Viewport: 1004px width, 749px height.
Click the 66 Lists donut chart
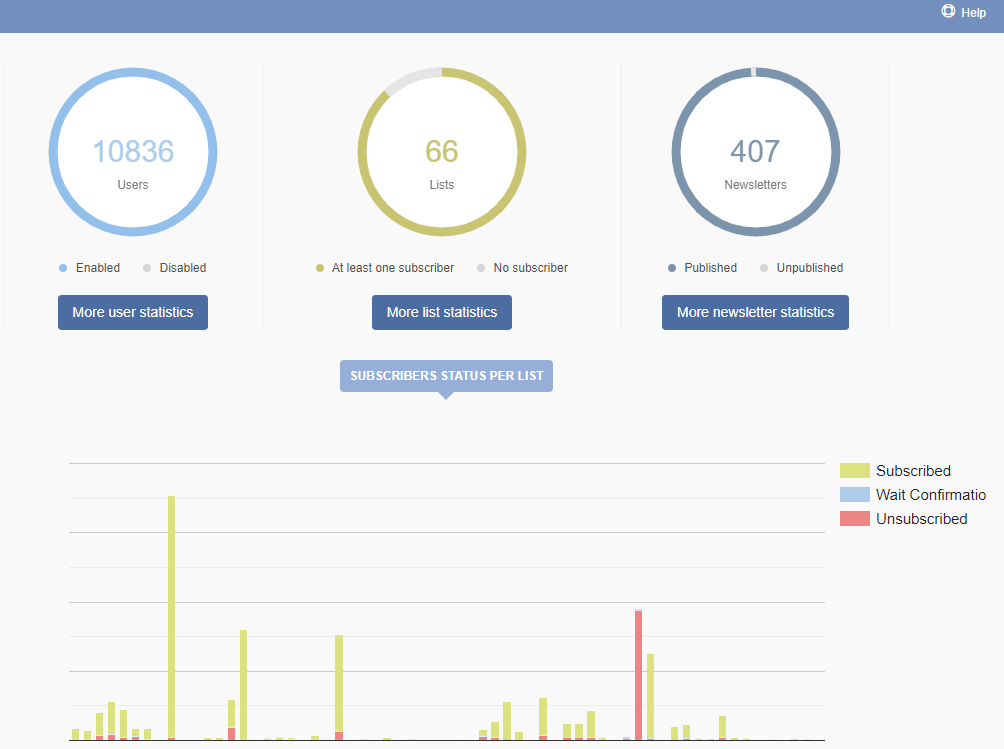(x=442, y=152)
